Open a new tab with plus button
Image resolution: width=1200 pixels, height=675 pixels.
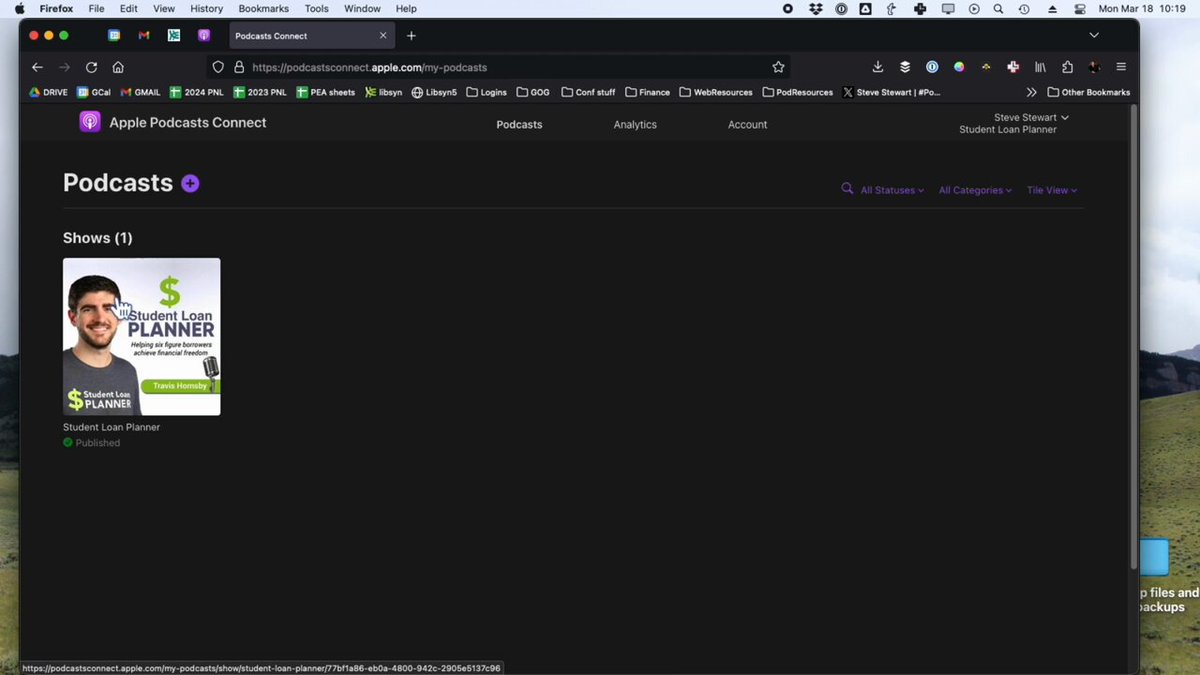[411, 36]
